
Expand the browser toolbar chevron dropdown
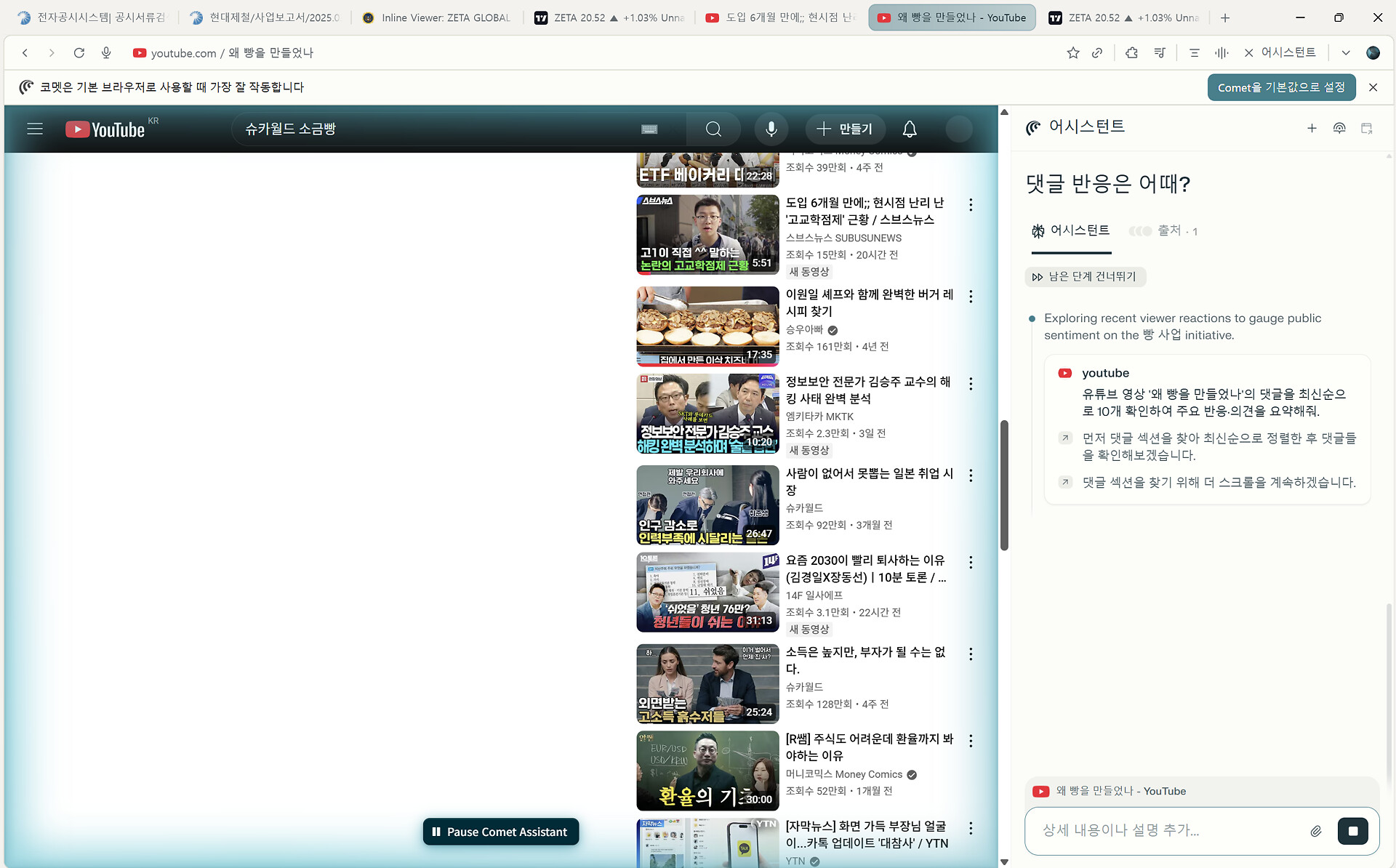[x=1346, y=53]
